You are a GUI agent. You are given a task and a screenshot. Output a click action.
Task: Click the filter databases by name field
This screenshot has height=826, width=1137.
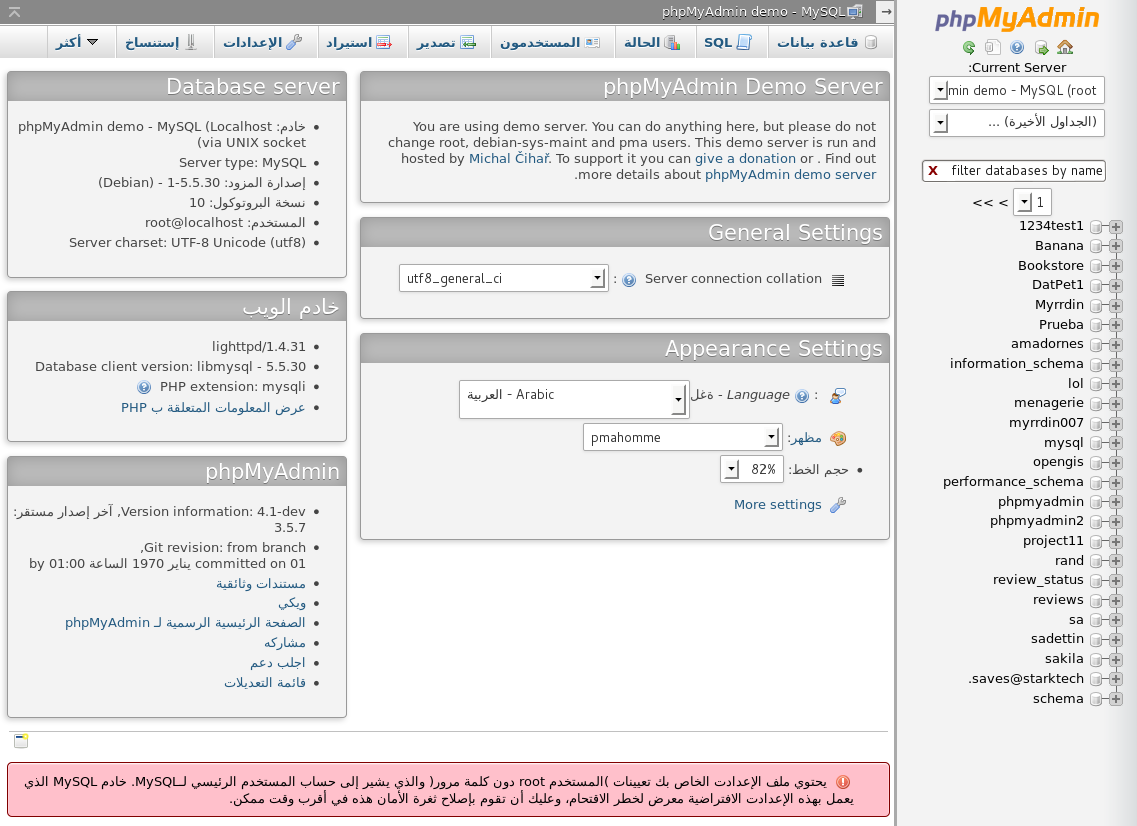1024,171
